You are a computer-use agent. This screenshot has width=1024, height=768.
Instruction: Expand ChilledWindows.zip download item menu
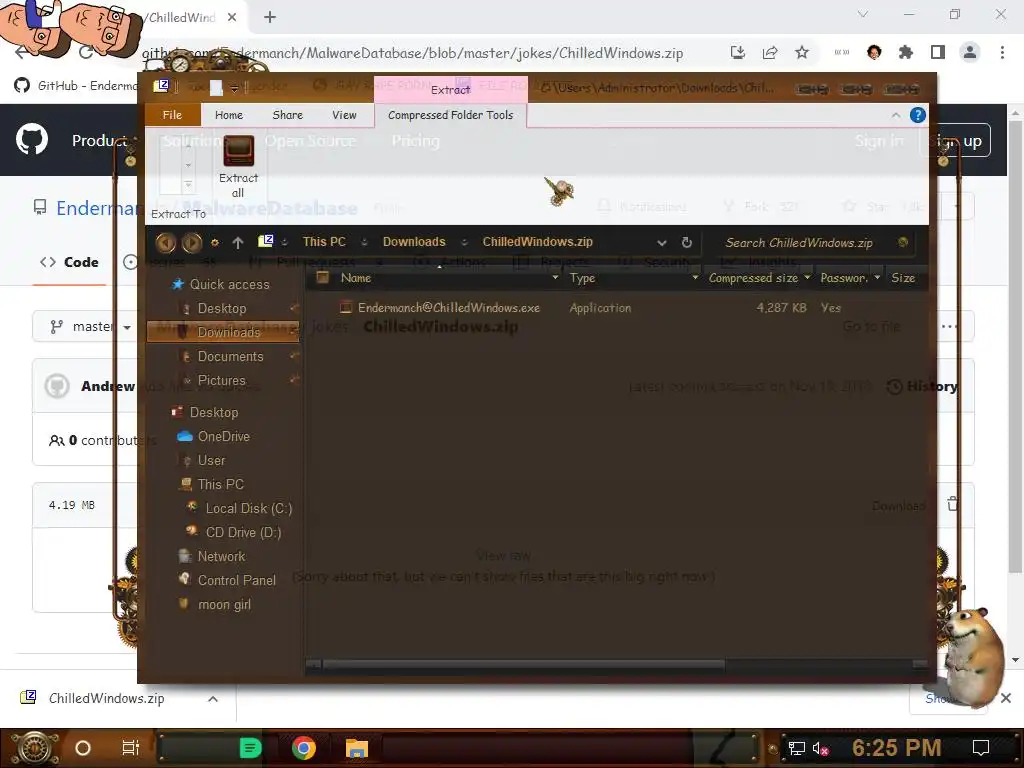click(x=213, y=699)
